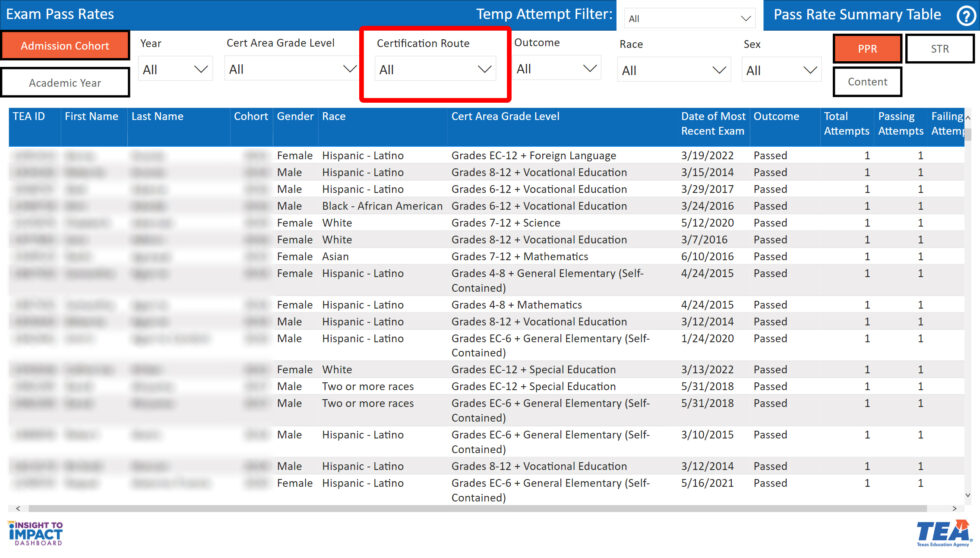The width and height of the screenshot is (980, 558).
Task: Sort by Date of Most Recent Exam
Action: tap(713, 124)
